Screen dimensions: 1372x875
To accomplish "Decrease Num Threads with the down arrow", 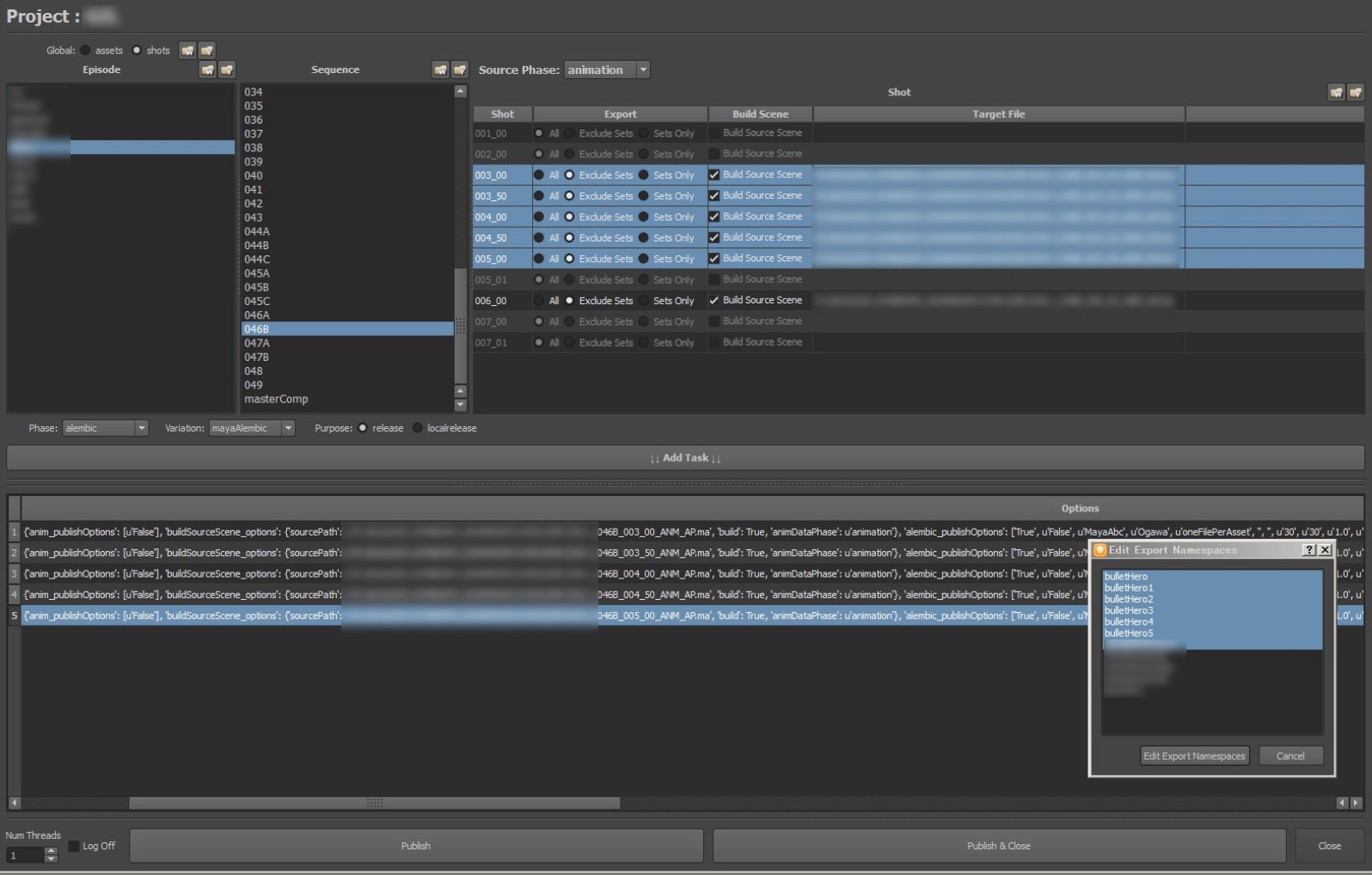I will click(x=51, y=859).
